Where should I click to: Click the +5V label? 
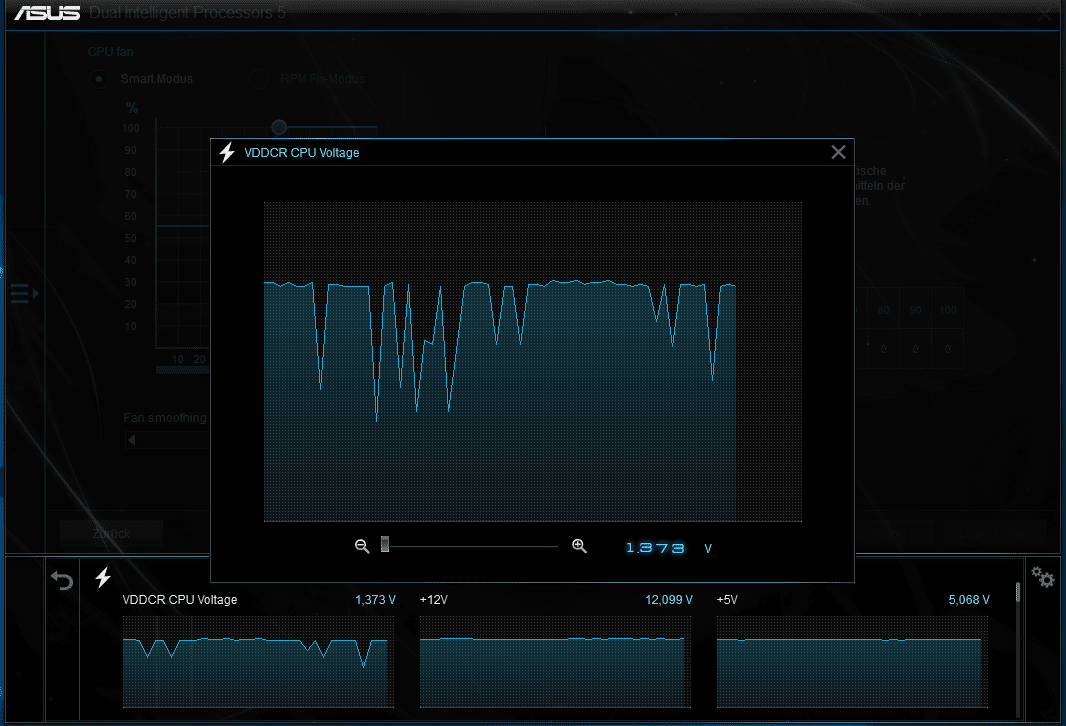(x=727, y=600)
